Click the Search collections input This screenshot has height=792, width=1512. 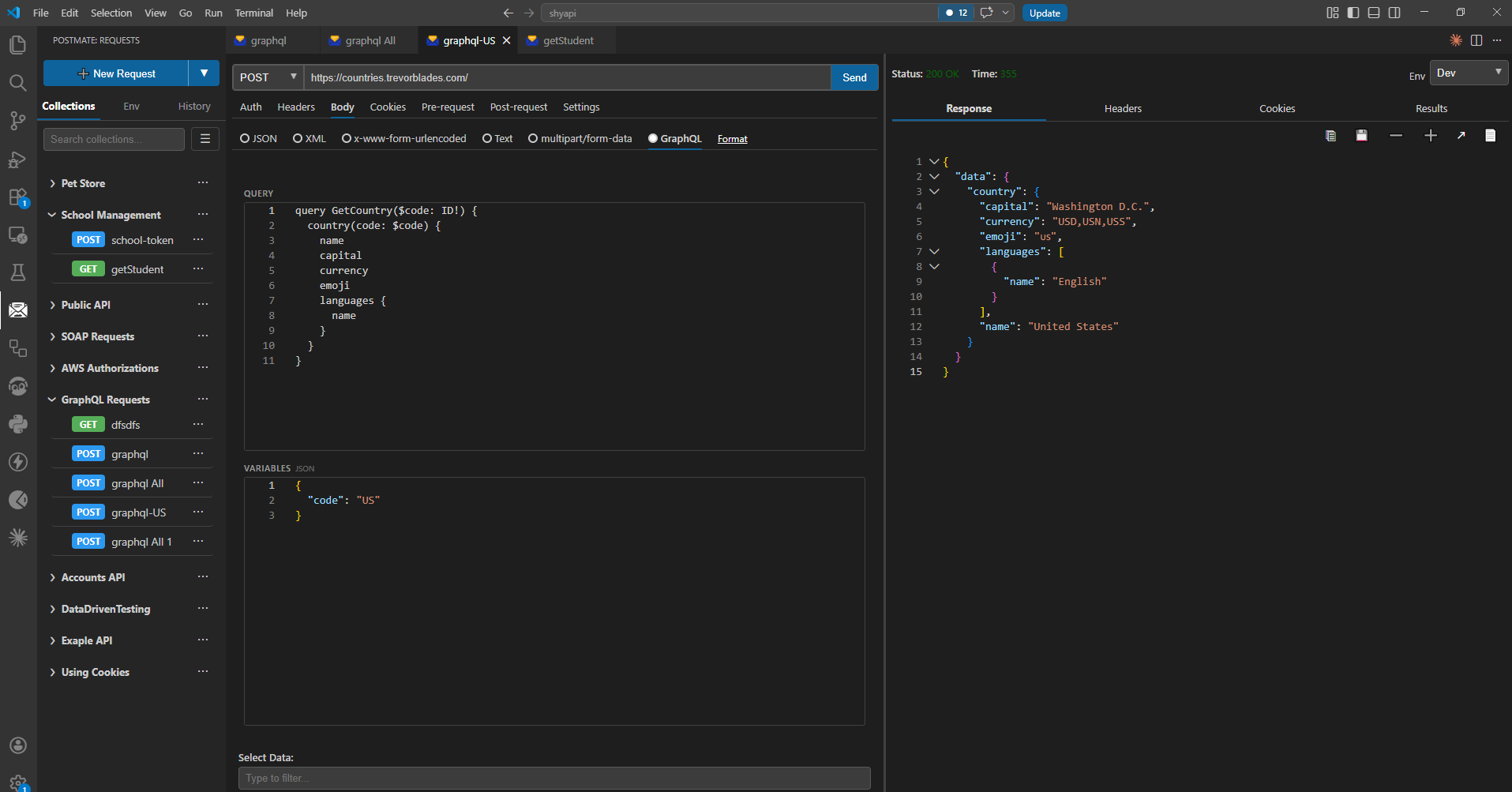114,139
